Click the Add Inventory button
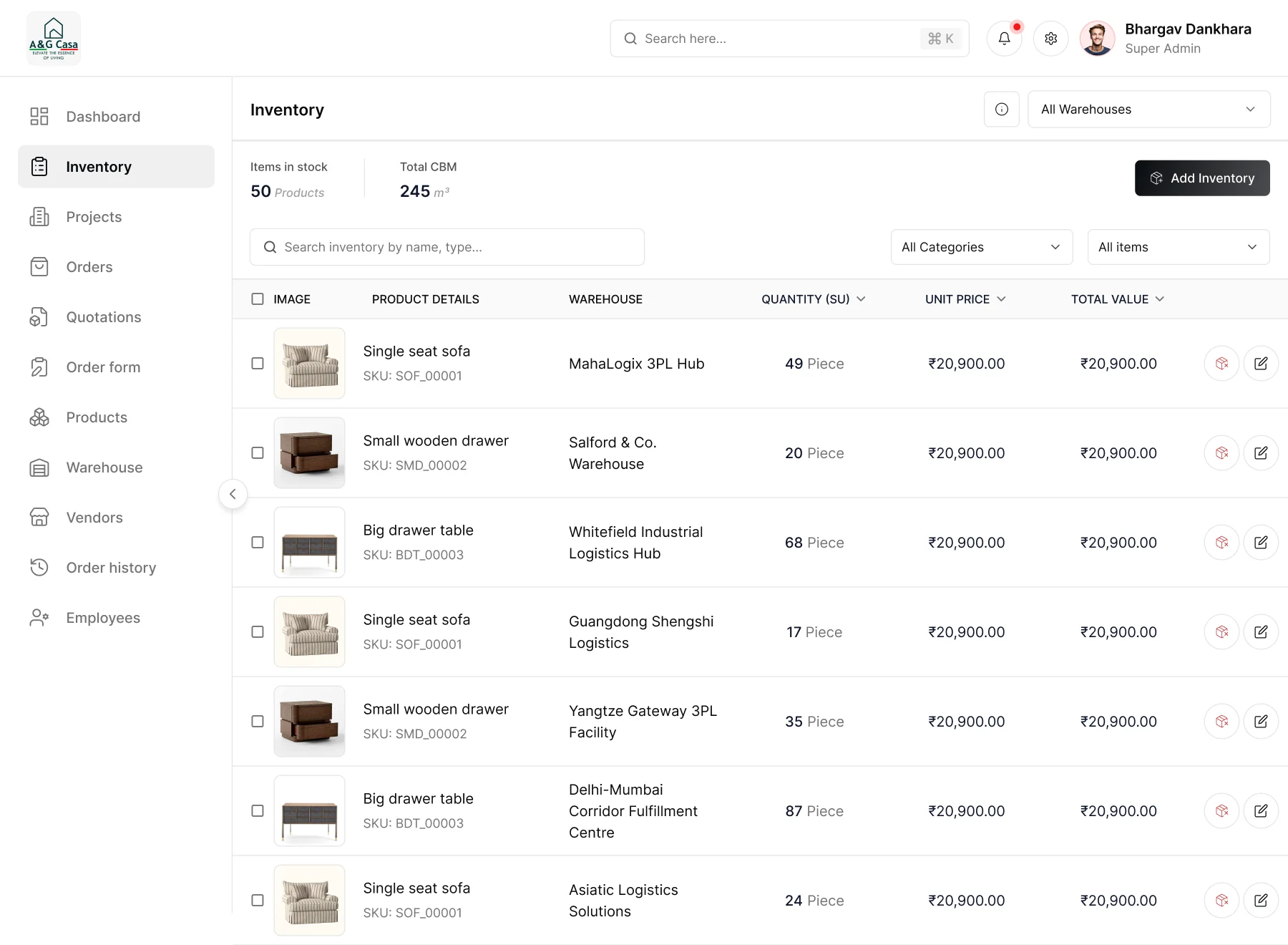Image resolution: width=1288 pixels, height=945 pixels. (x=1202, y=178)
